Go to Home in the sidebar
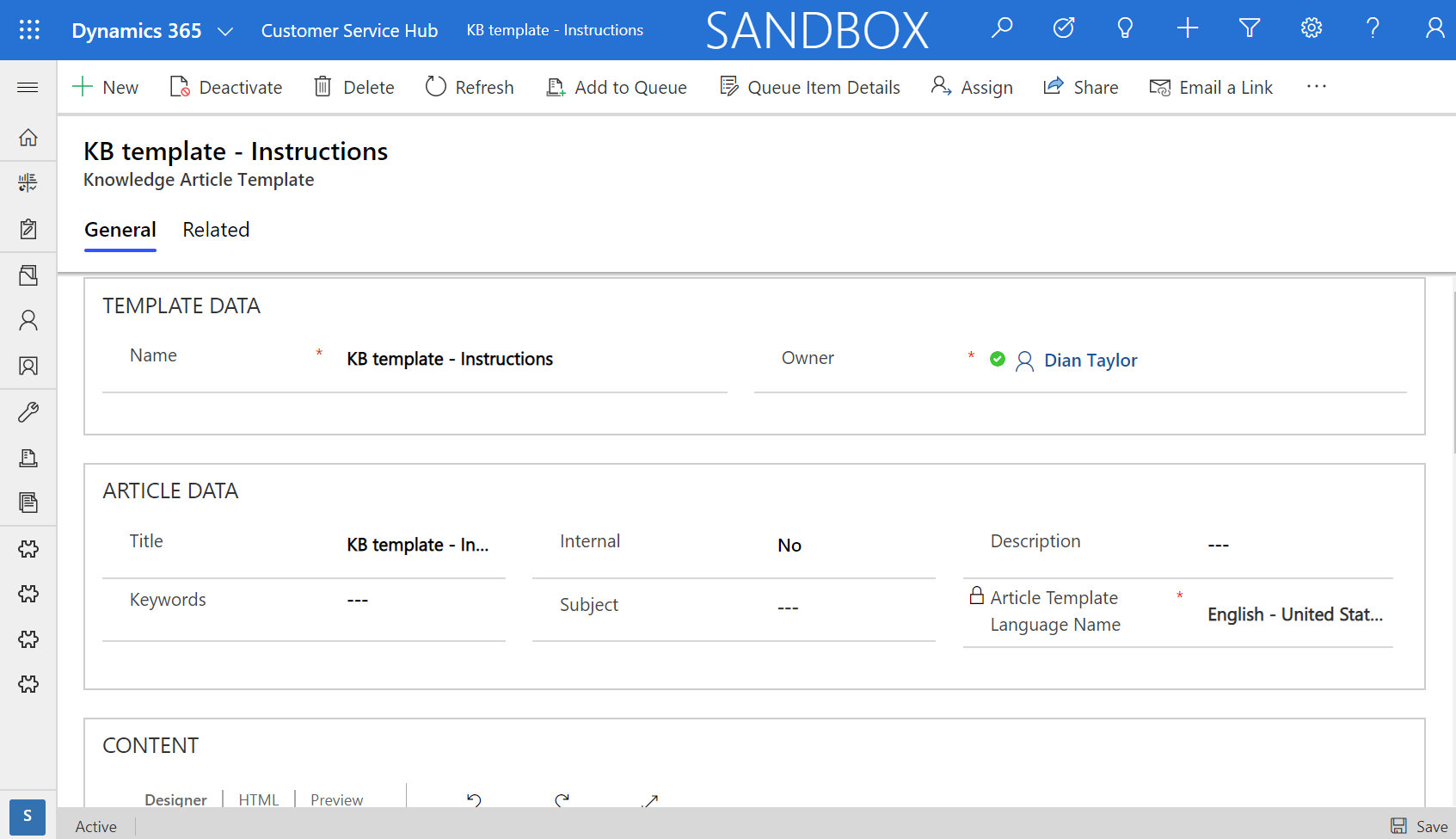 pyautogui.click(x=28, y=138)
